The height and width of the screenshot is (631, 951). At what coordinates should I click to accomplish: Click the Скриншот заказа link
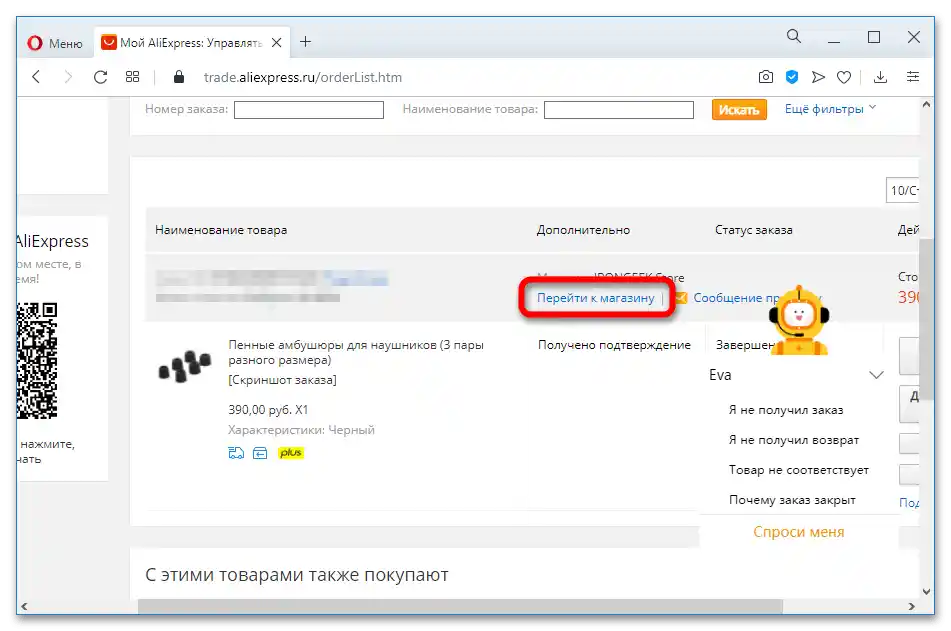click(x=282, y=380)
